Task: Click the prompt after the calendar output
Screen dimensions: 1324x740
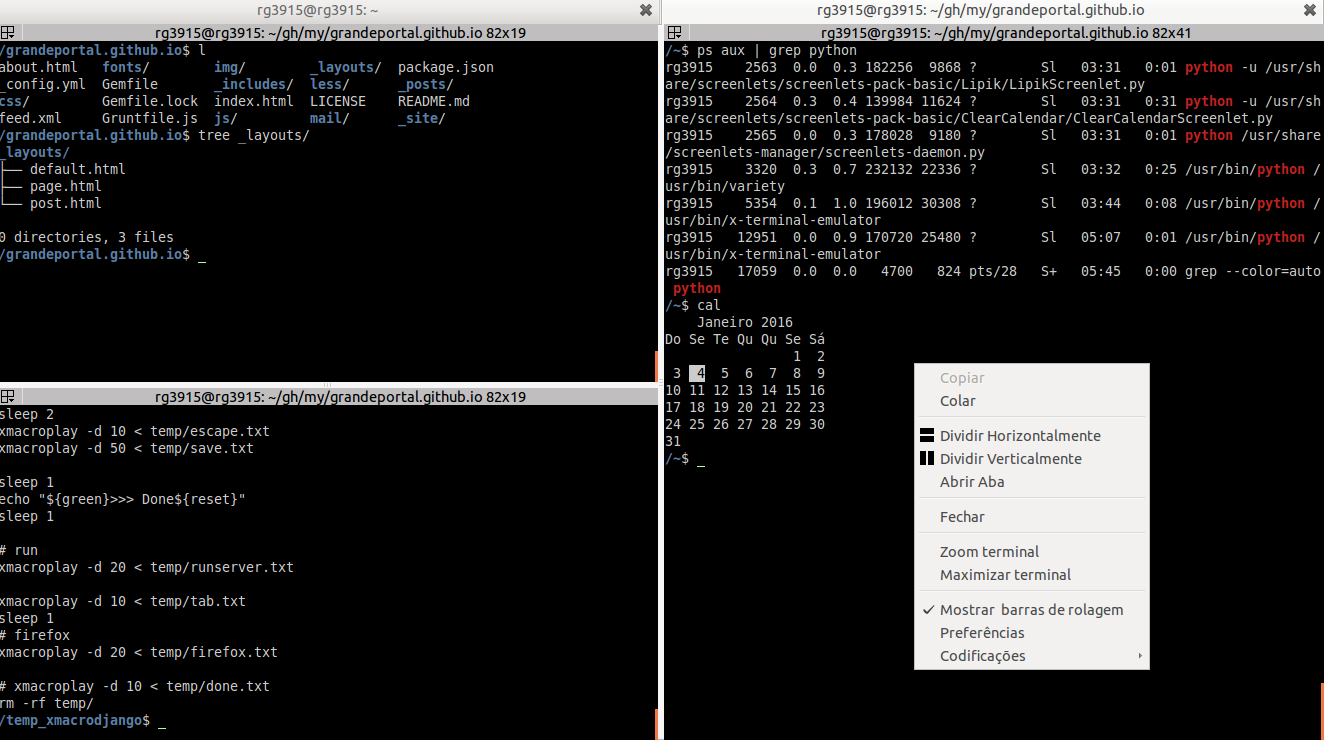Action: pyautogui.click(x=685, y=459)
